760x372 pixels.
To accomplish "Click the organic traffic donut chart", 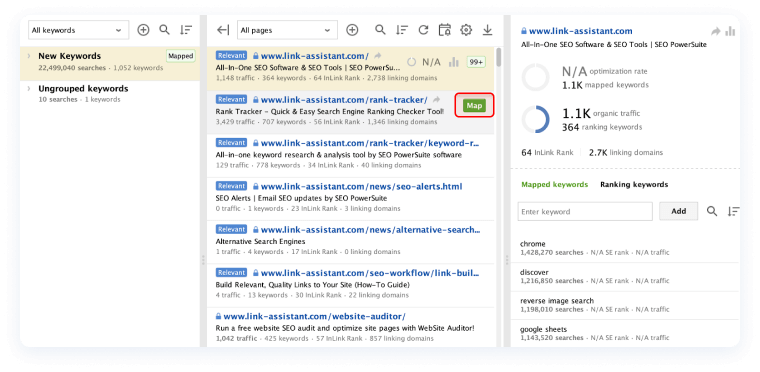I will point(536,120).
